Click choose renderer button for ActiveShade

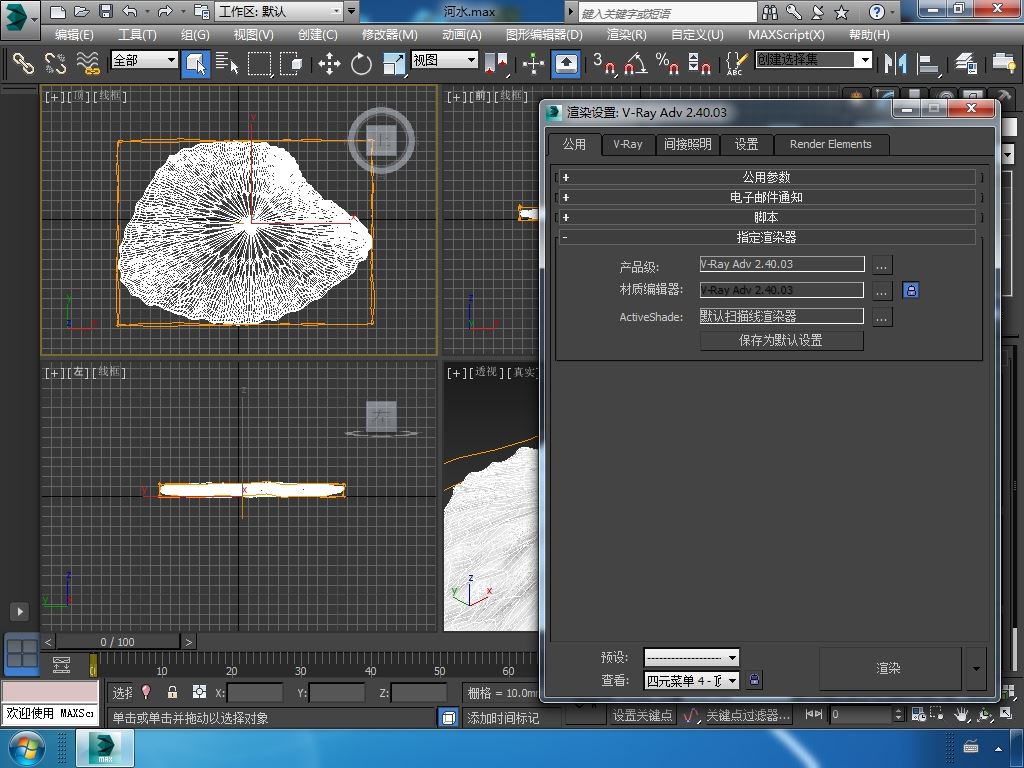pos(882,318)
